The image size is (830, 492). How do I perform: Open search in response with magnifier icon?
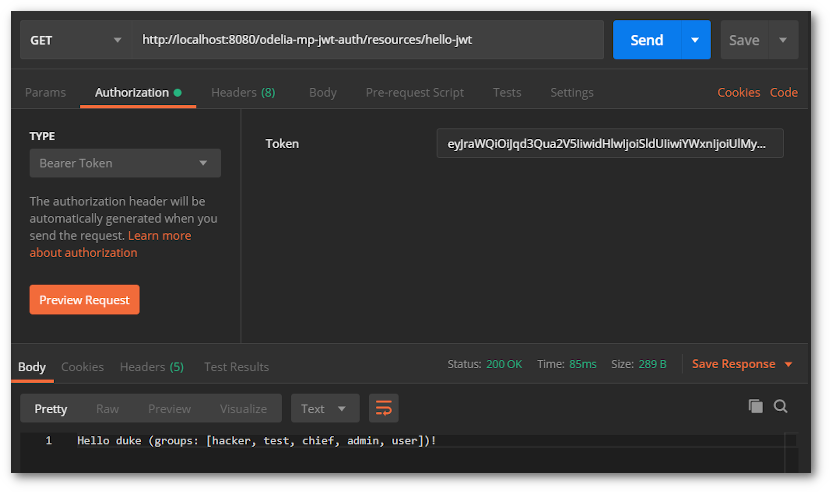pyautogui.click(x=781, y=406)
